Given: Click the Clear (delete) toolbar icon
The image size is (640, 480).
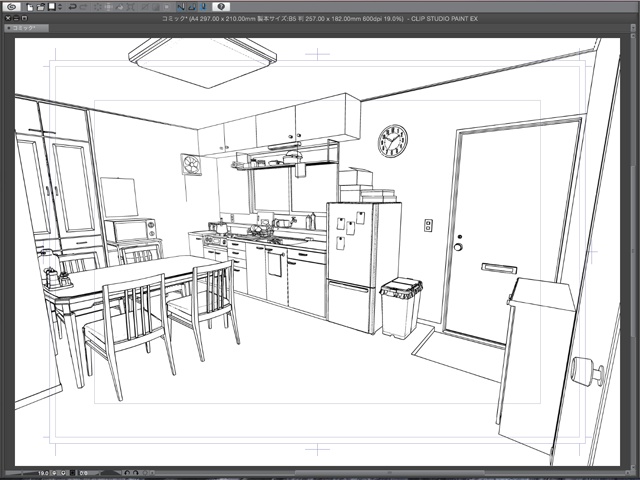Looking at the screenshot, I should 98,7.
